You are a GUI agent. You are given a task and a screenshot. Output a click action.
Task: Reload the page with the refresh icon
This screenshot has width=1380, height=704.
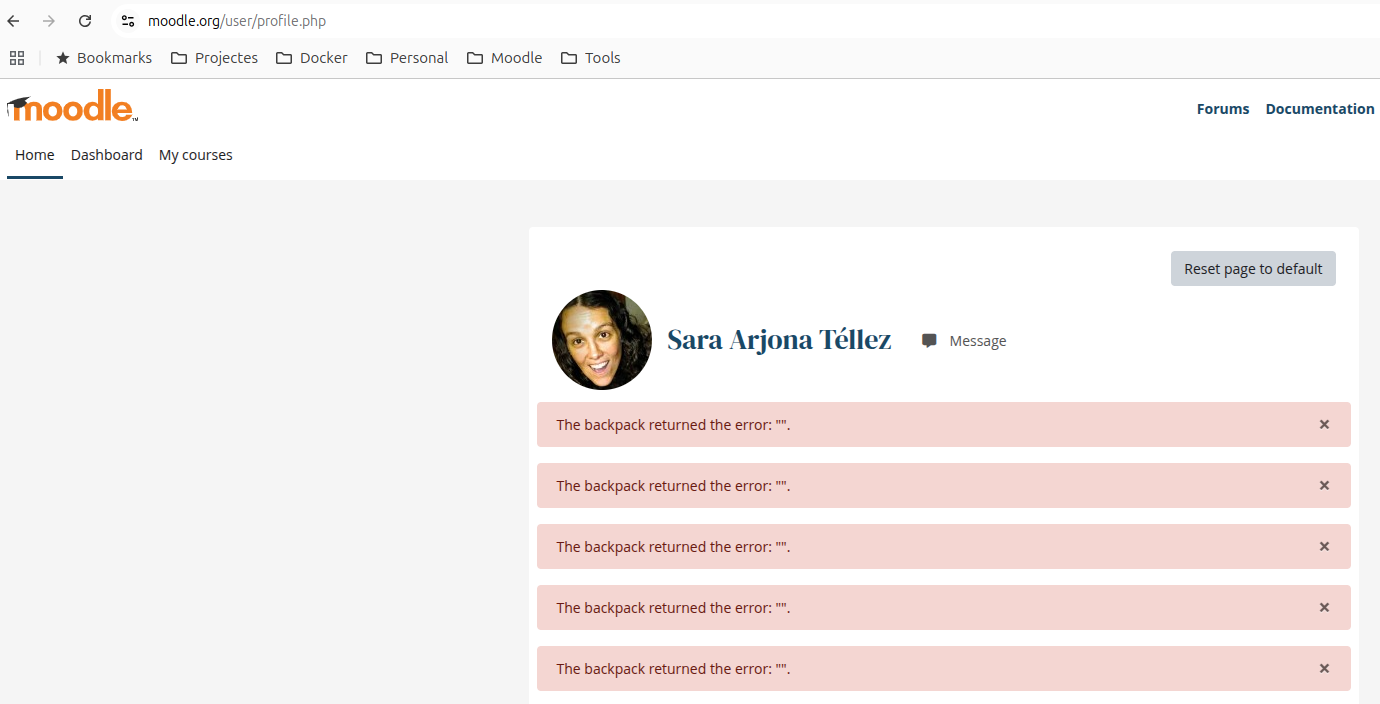pos(85,21)
